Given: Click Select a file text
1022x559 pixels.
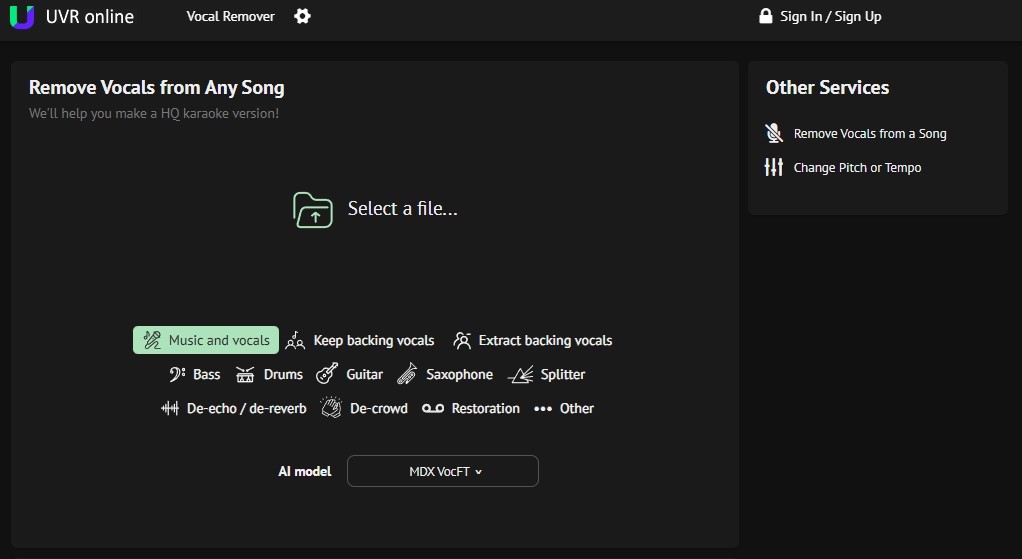Looking at the screenshot, I should (402, 209).
